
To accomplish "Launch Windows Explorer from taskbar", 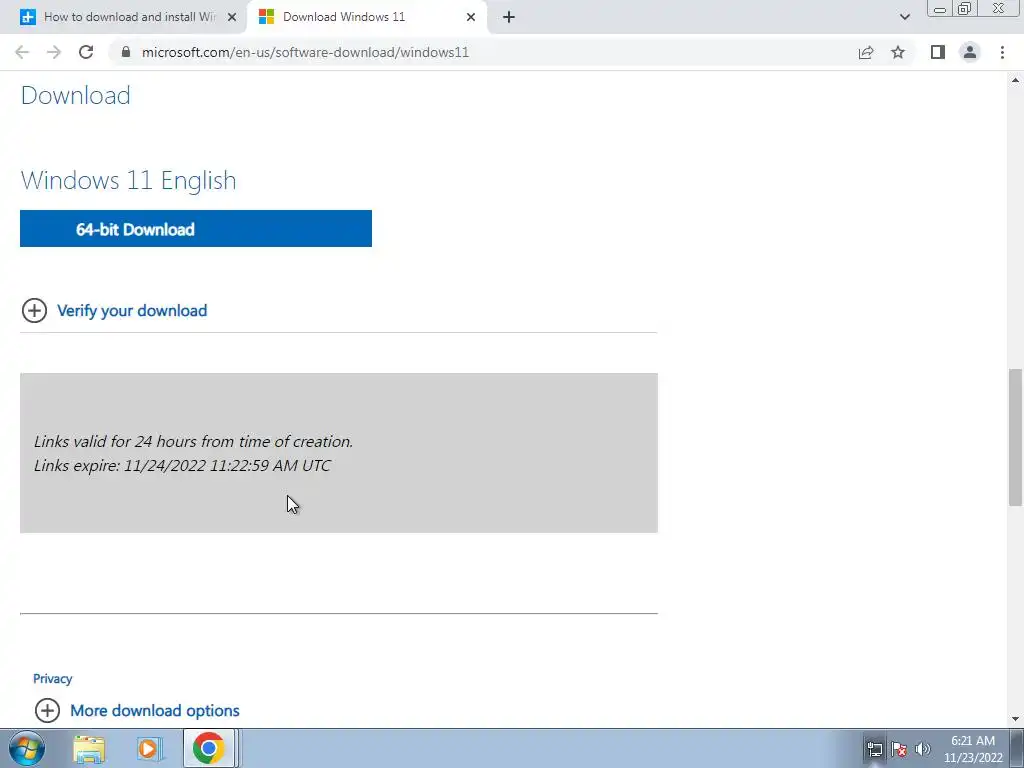I will click(x=89, y=749).
